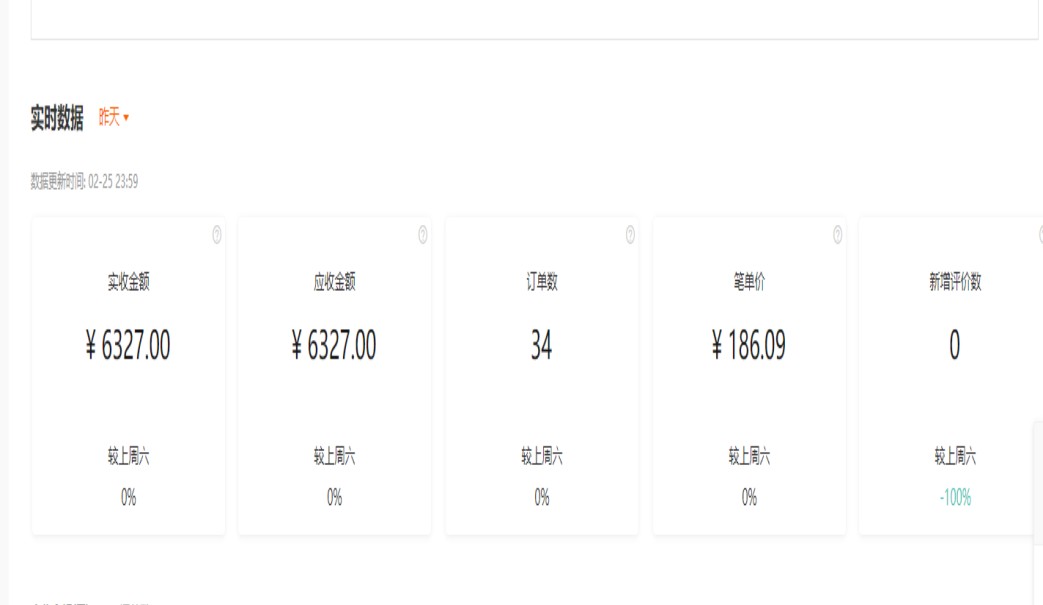1043x605 pixels.
Task: Click the 实时数据 section heading
Action: [x=57, y=118]
